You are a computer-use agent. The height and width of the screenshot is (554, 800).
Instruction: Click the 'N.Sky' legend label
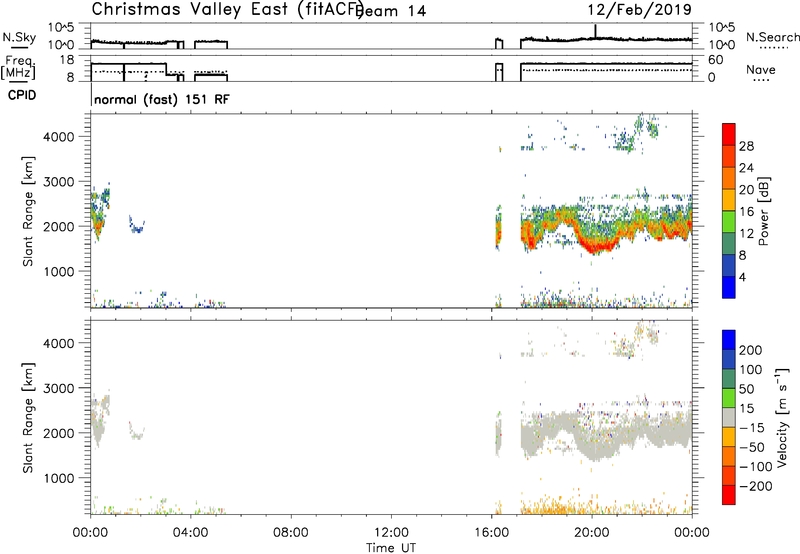point(19,37)
